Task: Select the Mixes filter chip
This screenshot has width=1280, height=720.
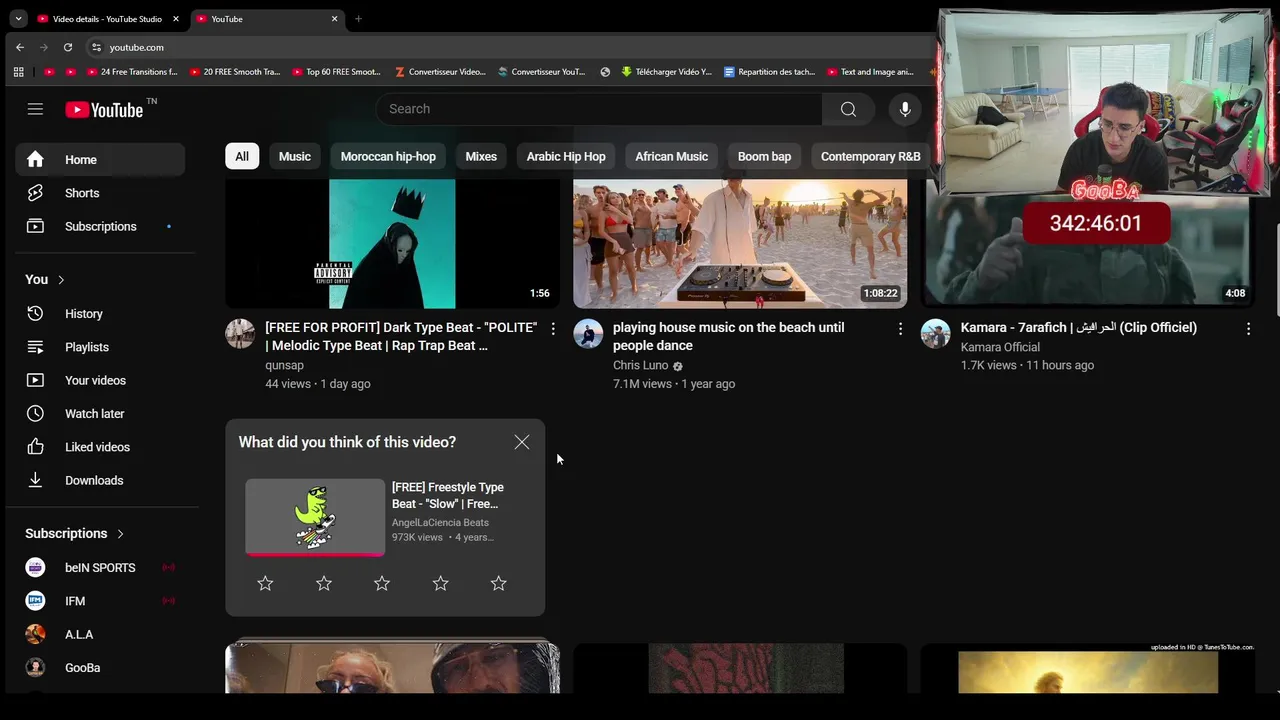Action: 481,156
